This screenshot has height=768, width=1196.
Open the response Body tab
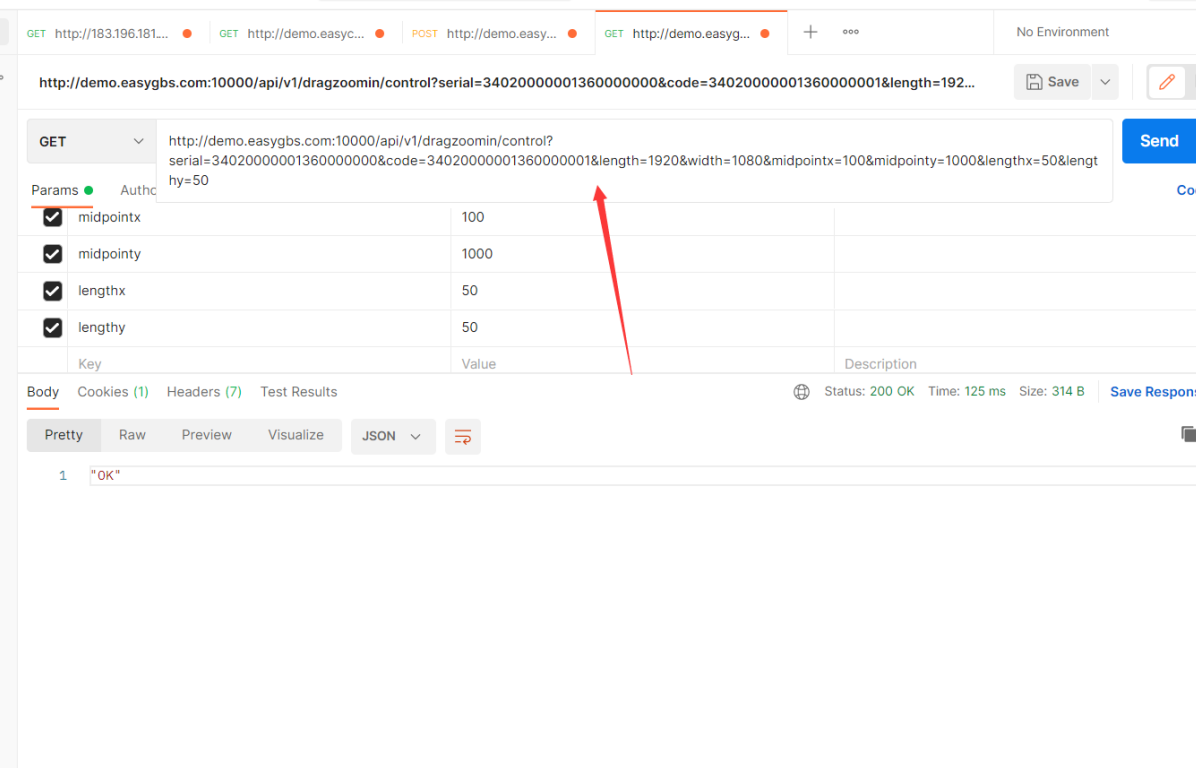(x=43, y=392)
